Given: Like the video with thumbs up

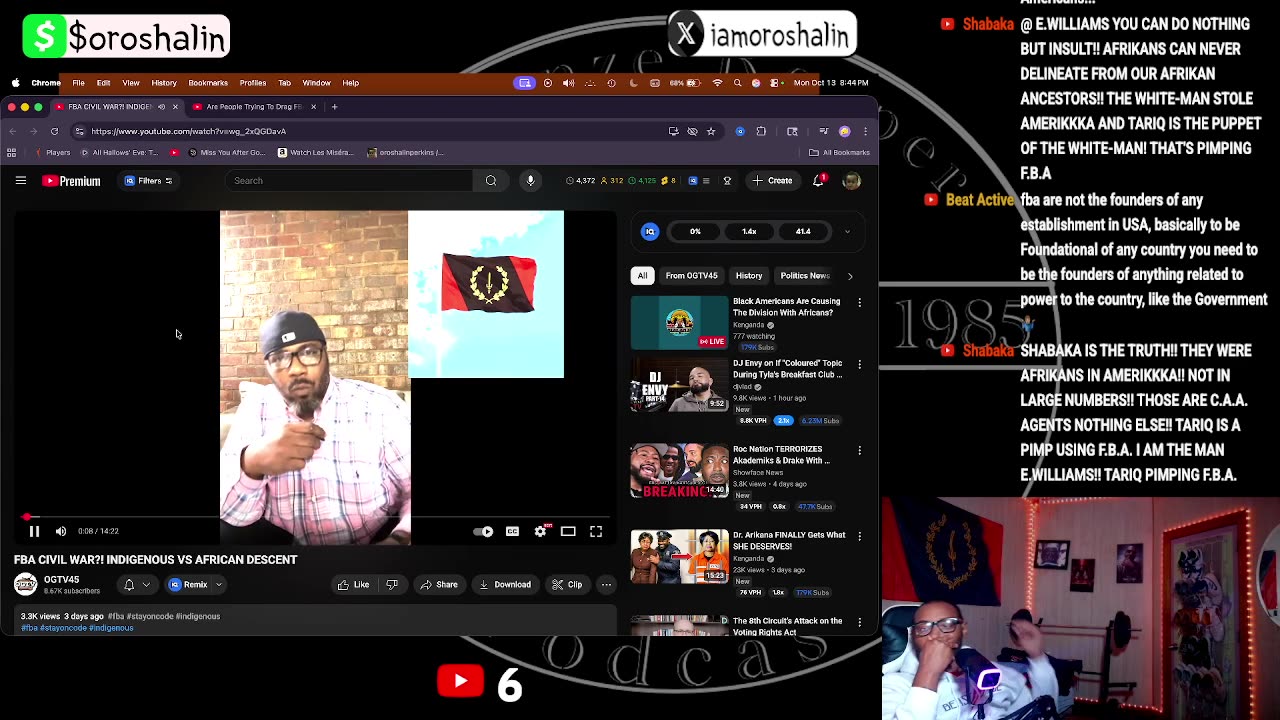Looking at the screenshot, I should pos(355,585).
